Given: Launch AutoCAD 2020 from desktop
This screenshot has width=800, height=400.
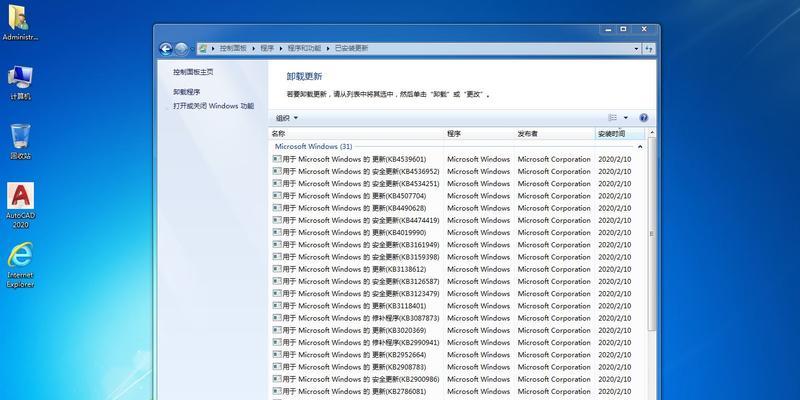Looking at the screenshot, I should (20, 205).
